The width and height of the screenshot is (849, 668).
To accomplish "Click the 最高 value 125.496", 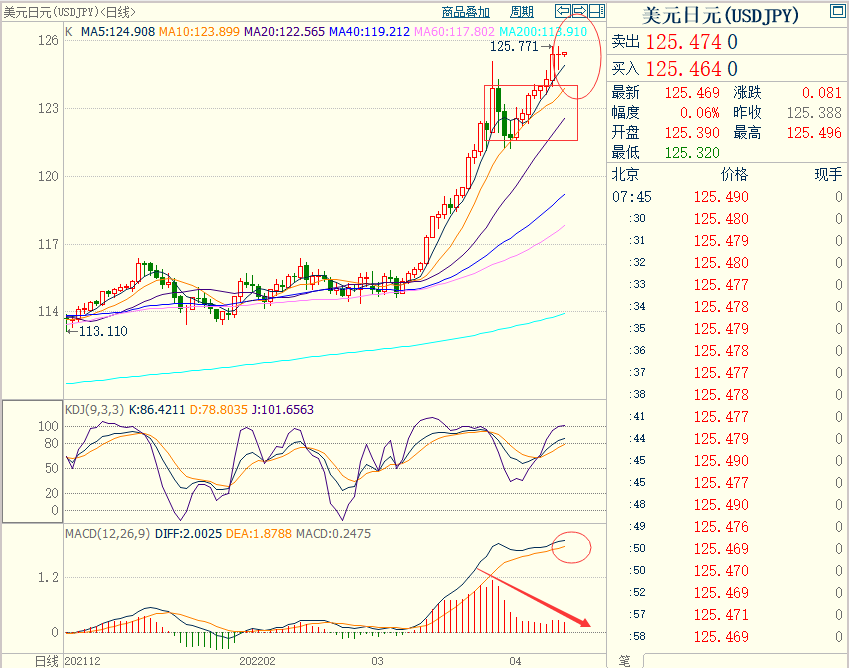I will click(x=814, y=133).
